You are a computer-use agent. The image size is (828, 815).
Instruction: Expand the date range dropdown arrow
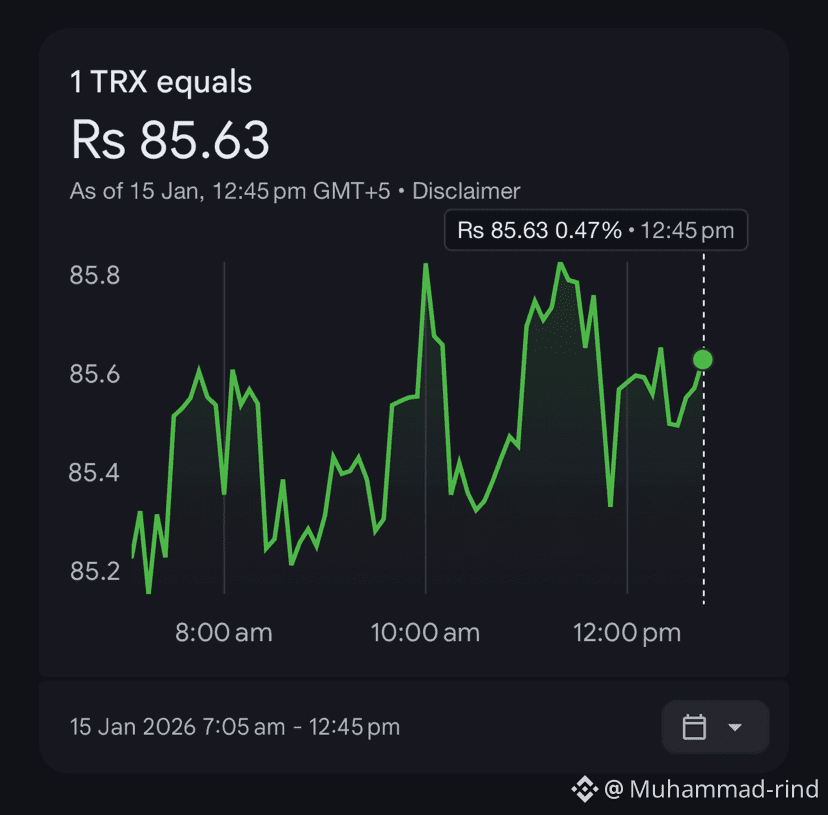tap(735, 727)
